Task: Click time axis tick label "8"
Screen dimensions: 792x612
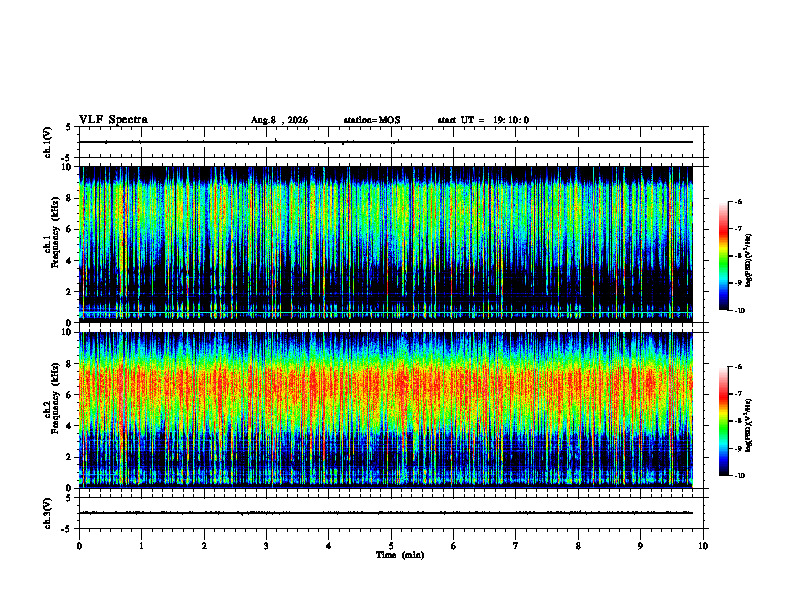Action: 578,546
